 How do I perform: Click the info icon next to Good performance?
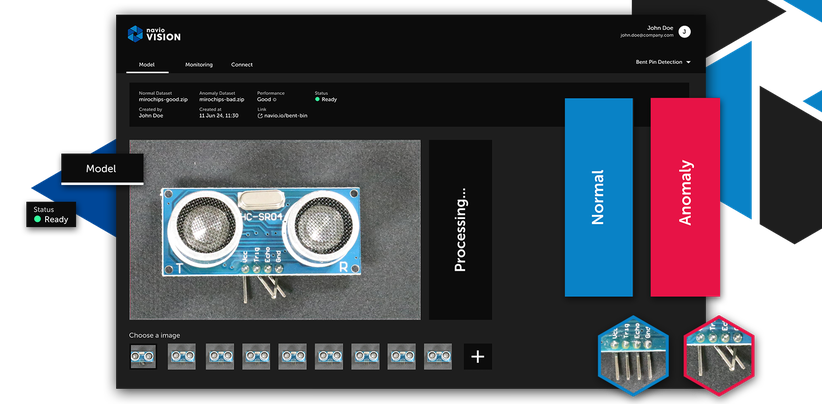(x=275, y=100)
